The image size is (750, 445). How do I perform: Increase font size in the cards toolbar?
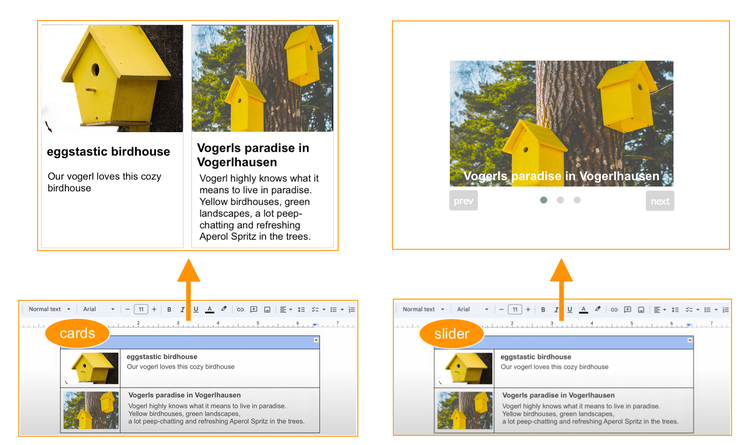(x=154, y=310)
